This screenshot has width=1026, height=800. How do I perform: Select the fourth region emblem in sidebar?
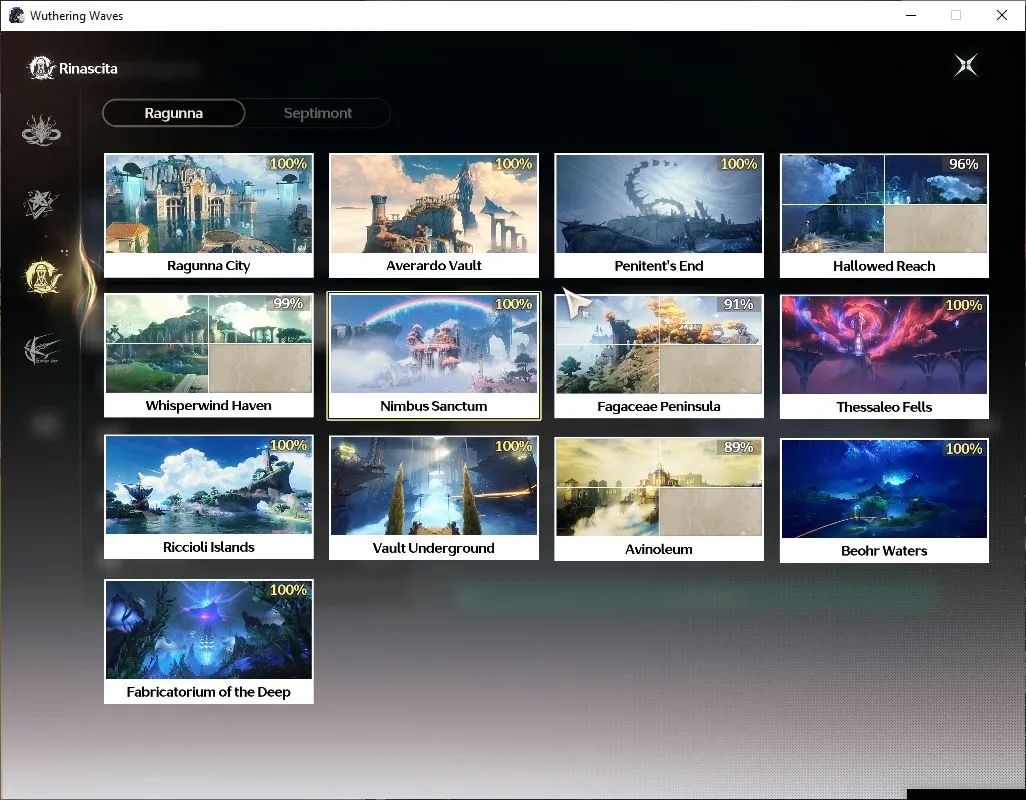(x=42, y=349)
